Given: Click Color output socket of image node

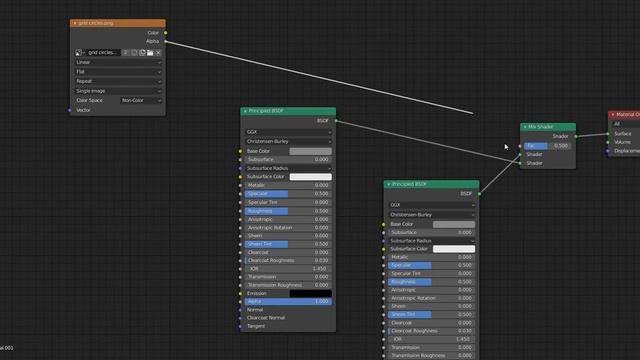Looking at the screenshot, I should 165,33.
